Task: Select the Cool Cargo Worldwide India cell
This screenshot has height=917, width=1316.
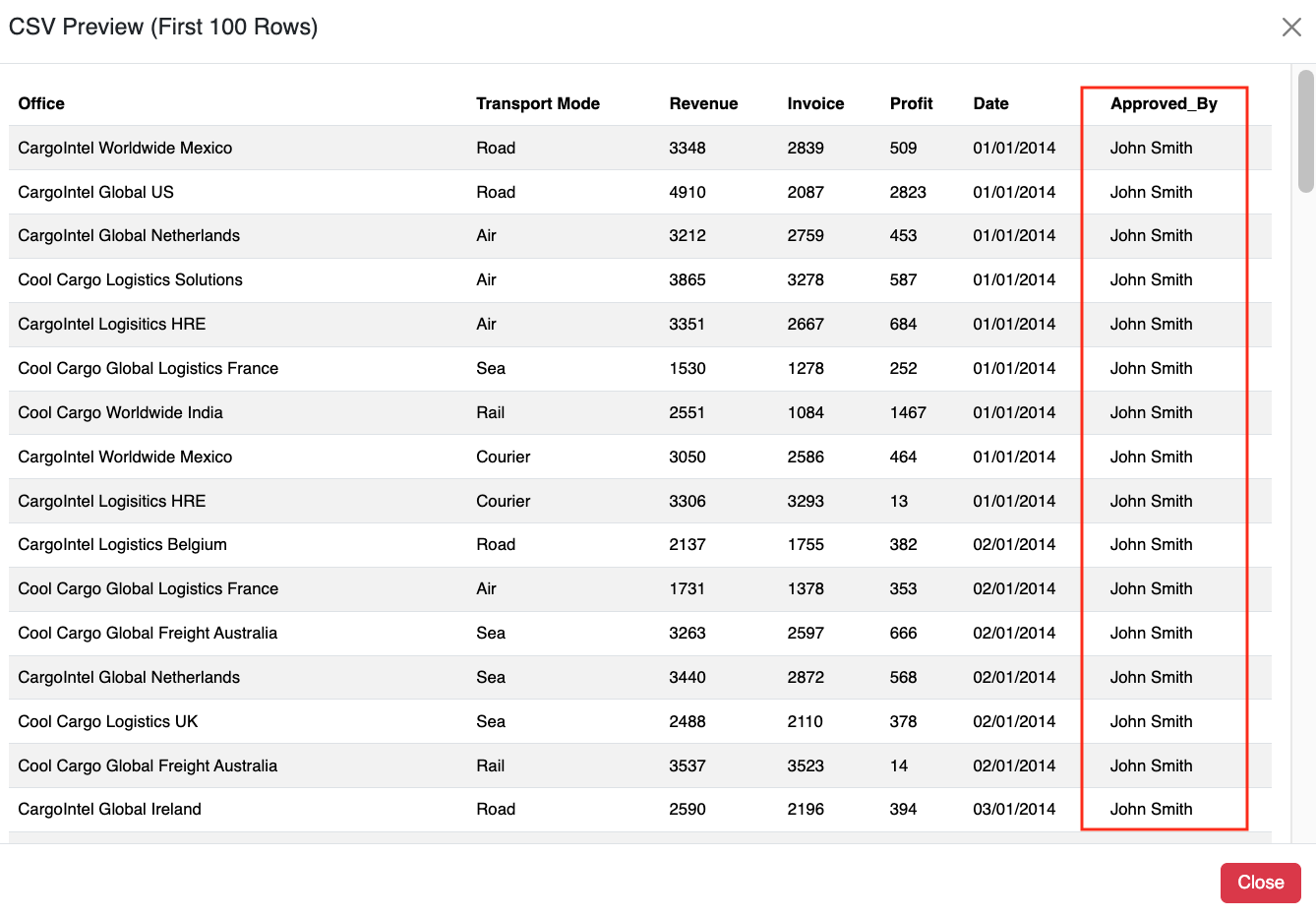Action: (120, 412)
